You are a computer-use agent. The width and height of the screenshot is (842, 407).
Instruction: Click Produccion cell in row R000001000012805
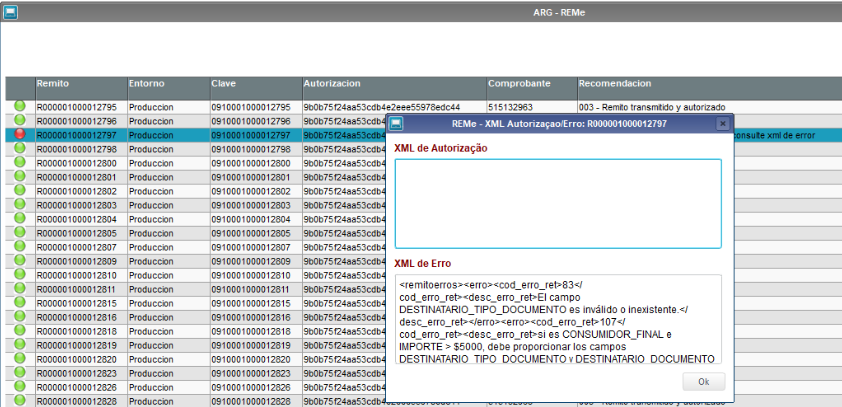pyautogui.click(x=169, y=233)
